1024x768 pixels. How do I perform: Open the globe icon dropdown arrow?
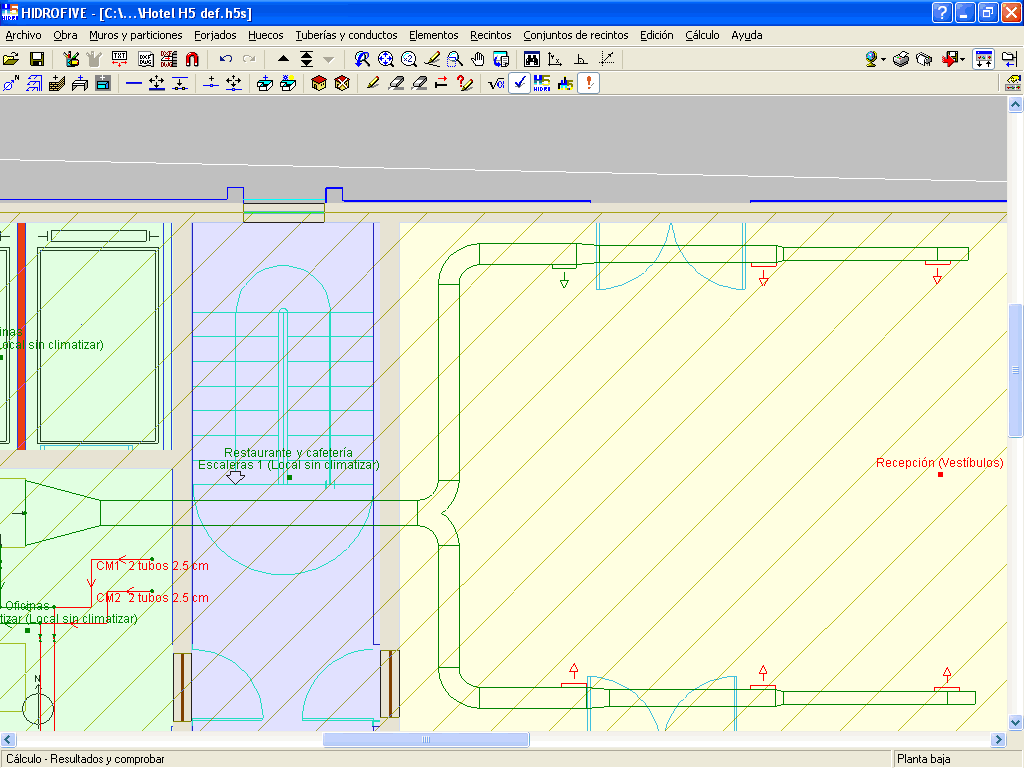pyautogui.click(x=883, y=60)
